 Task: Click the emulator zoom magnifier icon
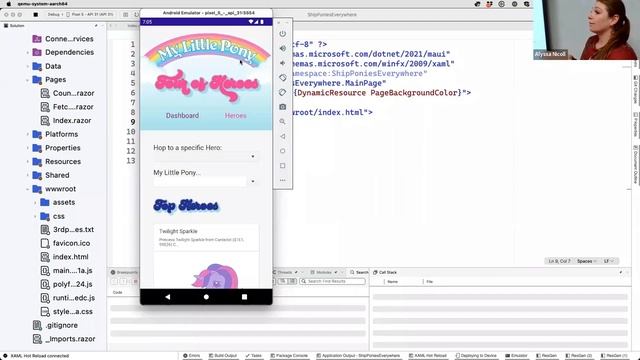[x=282, y=122]
